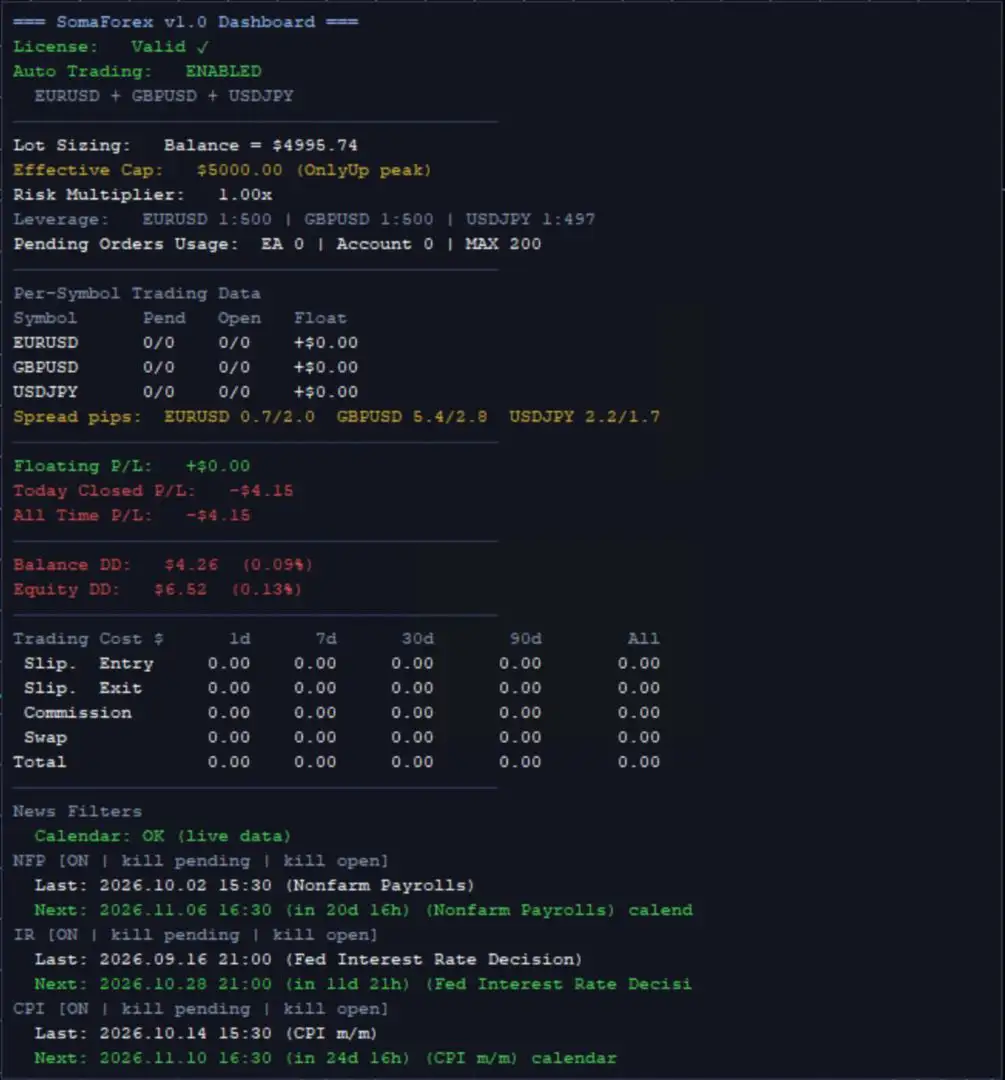The width and height of the screenshot is (1005, 1080).
Task: Click the Slip. Entry row label
Action: coord(89,664)
